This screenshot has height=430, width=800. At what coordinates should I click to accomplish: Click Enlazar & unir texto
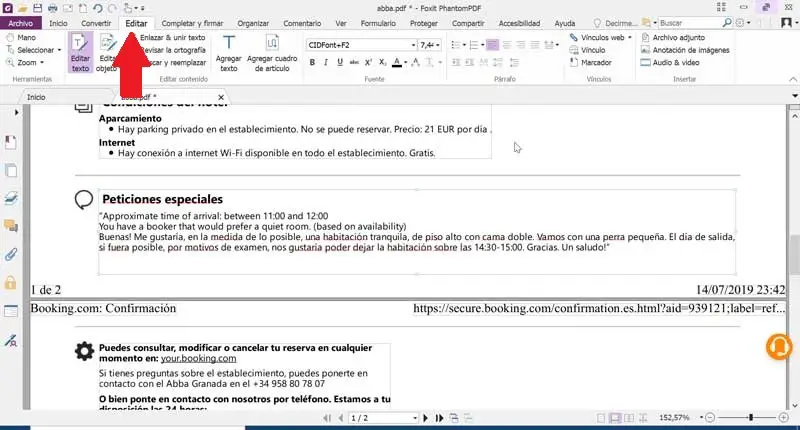pyautogui.click(x=172, y=38)
